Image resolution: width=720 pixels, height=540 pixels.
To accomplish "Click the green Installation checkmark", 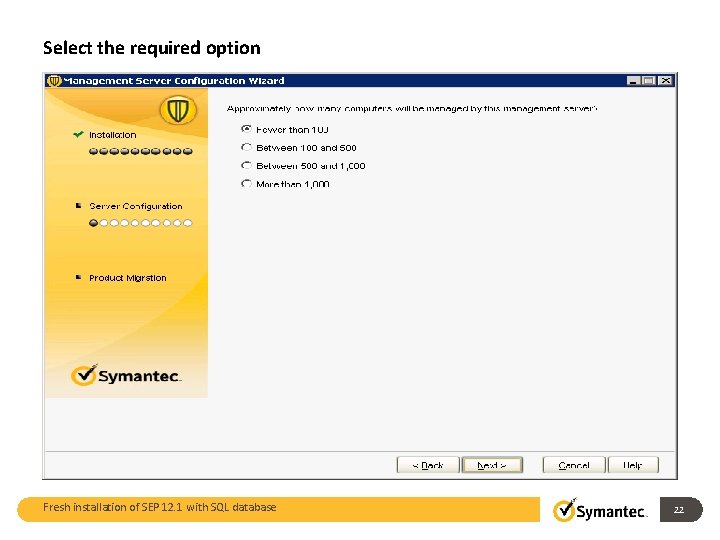I will tap(78, 135).
